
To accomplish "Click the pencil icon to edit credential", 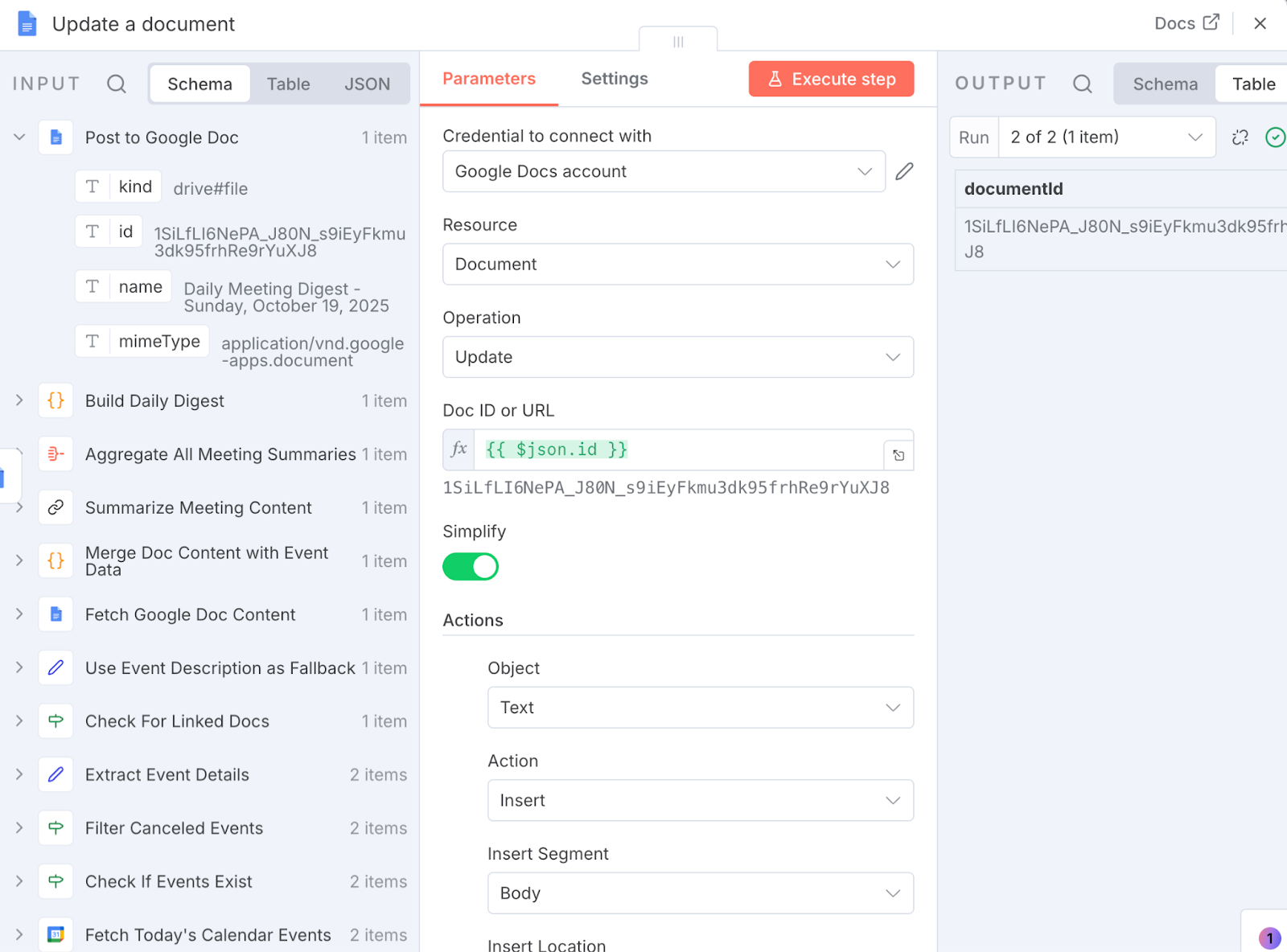I will pyautogui.click(x=904, y=171).
